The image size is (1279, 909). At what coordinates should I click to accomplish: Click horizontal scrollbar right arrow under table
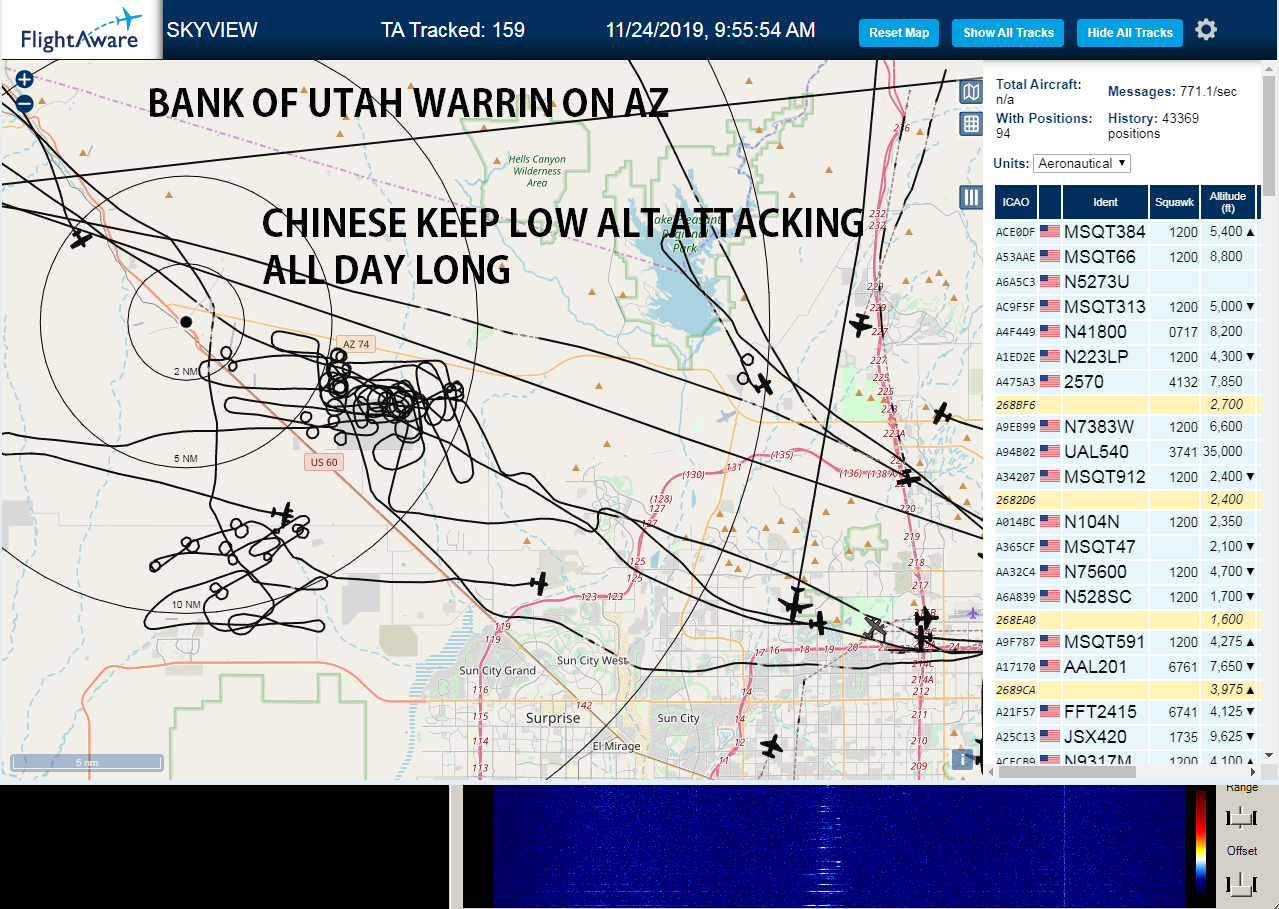point(1254,772)
